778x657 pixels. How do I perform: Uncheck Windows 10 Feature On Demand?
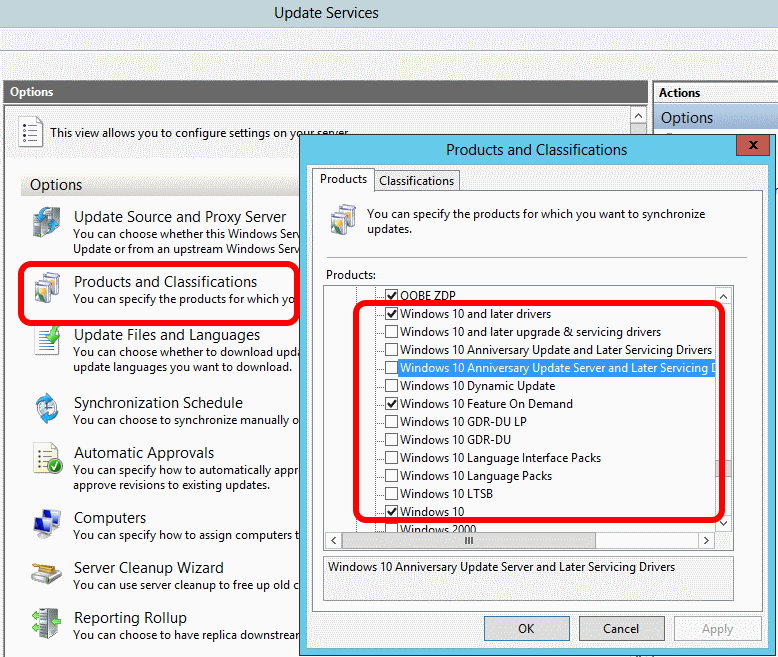392,404
